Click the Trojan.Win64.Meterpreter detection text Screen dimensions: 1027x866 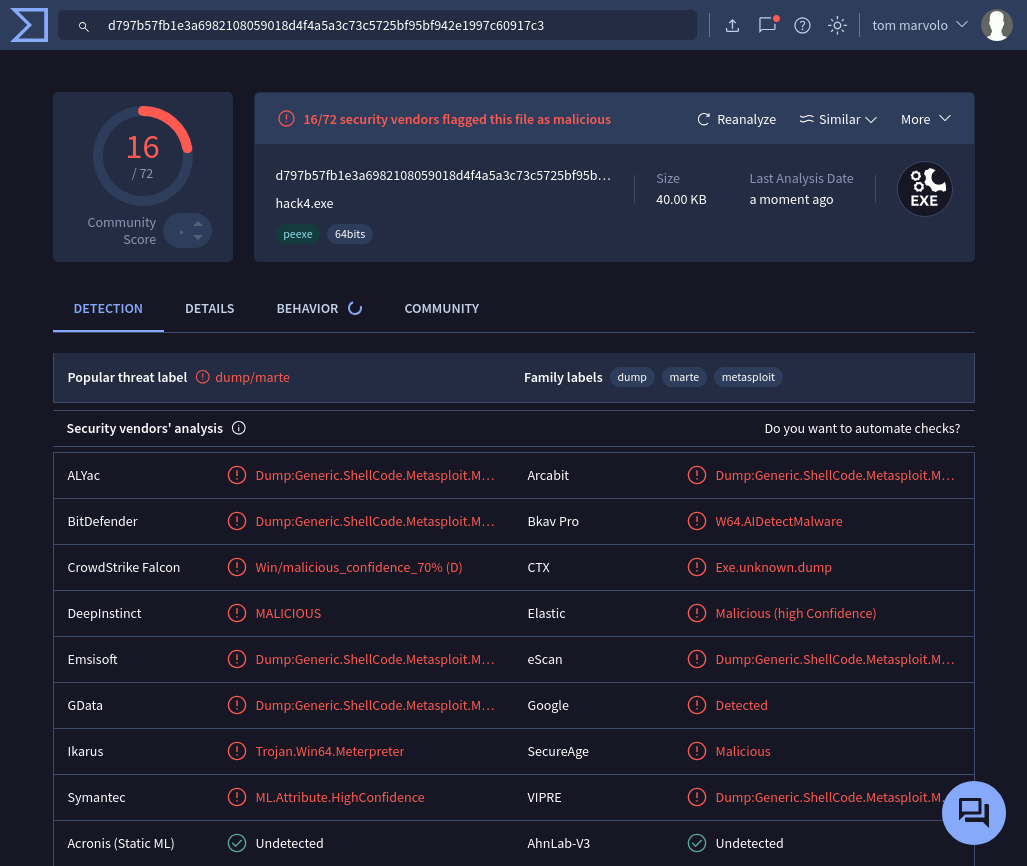coord(329,751)
